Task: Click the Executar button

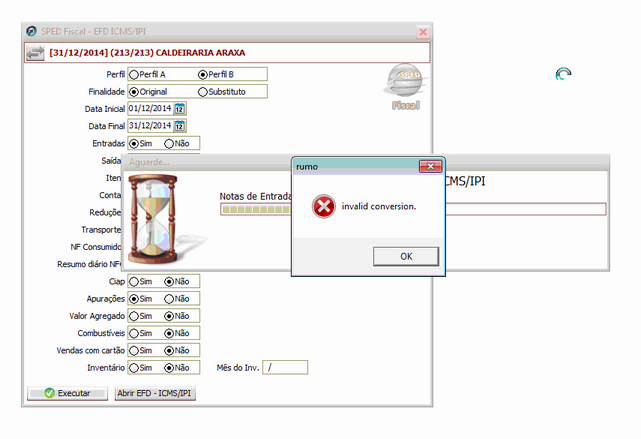Action: point(67,393)
